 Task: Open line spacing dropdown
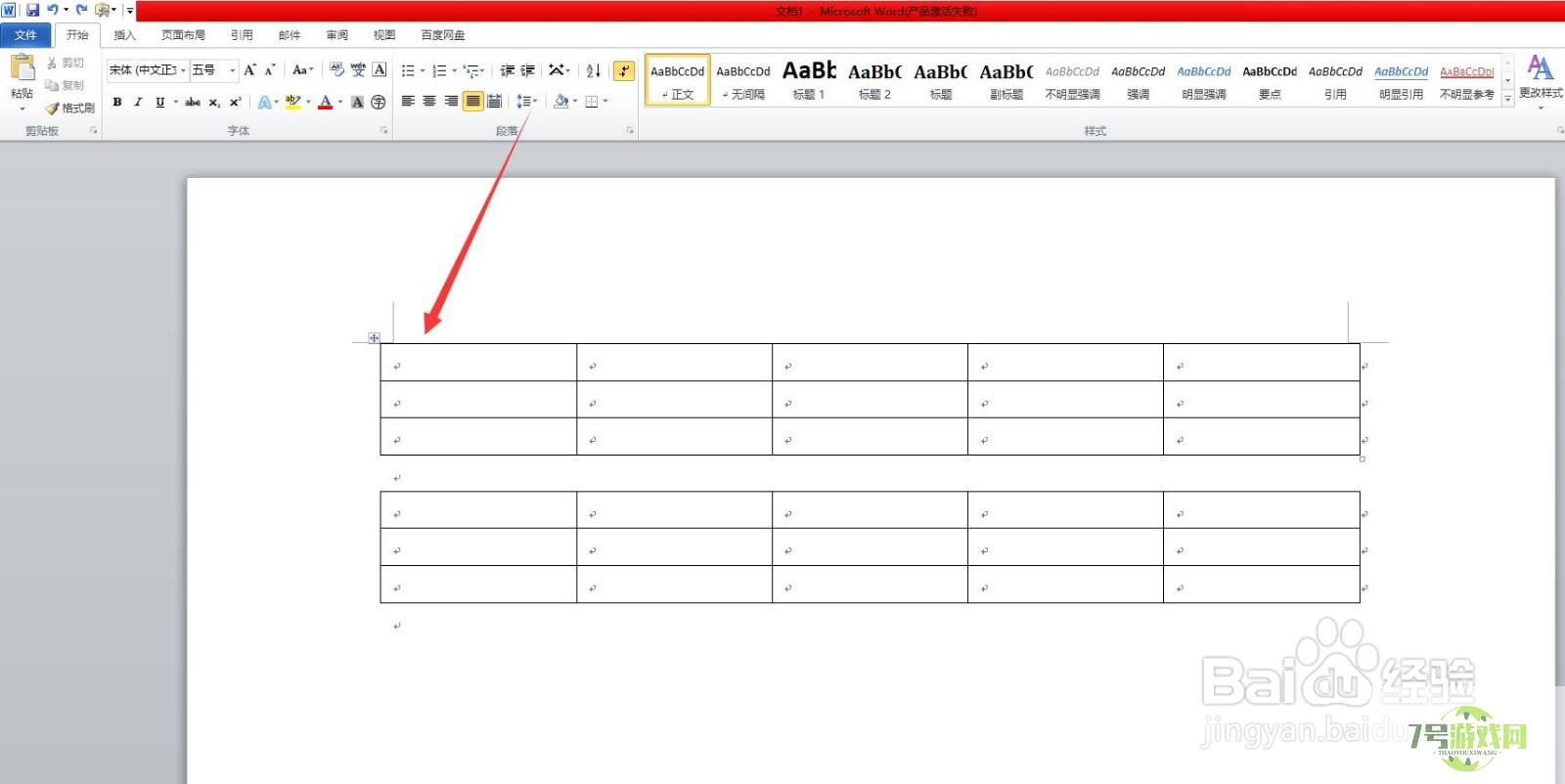[527, 102]
